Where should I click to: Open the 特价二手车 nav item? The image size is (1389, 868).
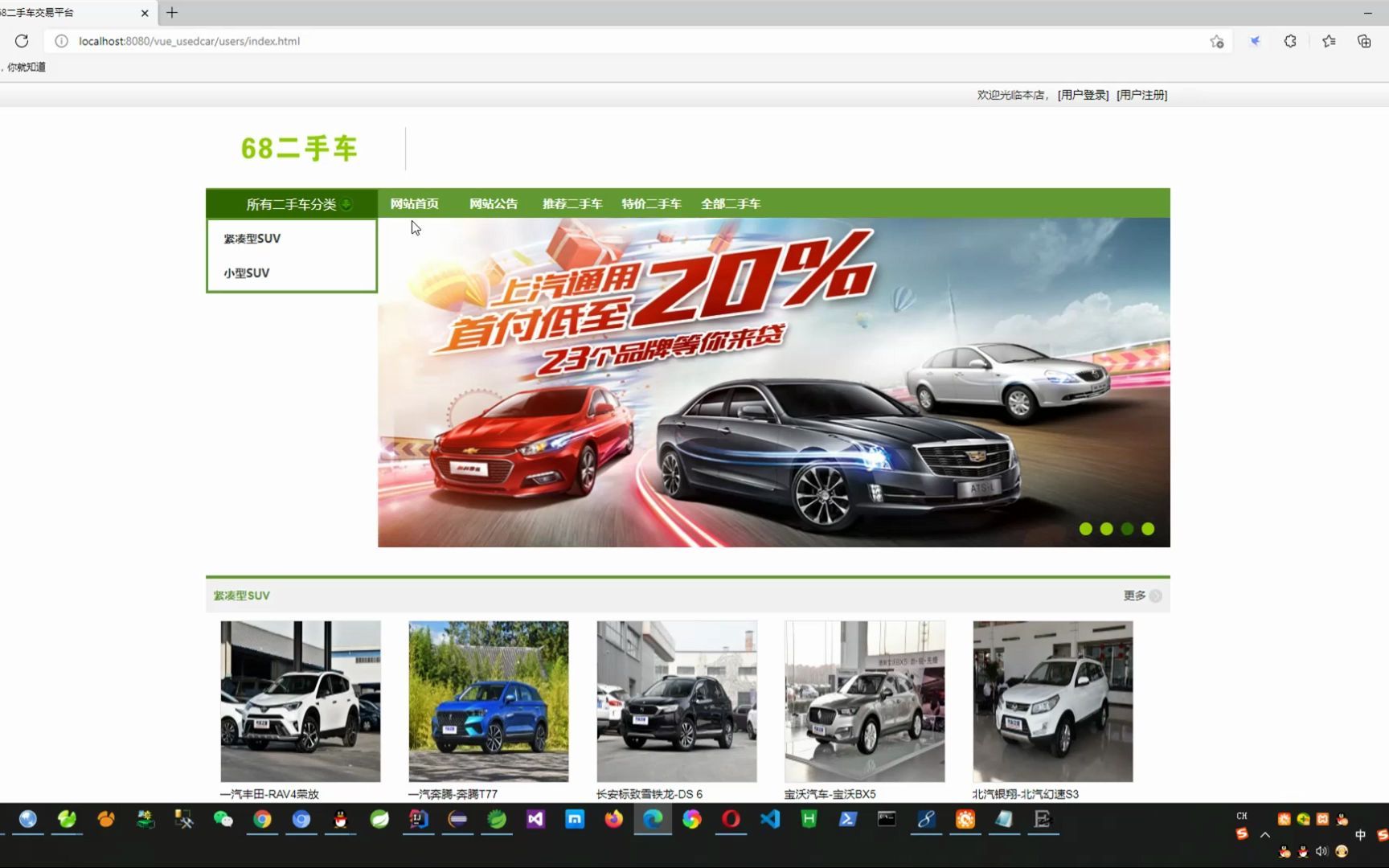pos(651,204)
